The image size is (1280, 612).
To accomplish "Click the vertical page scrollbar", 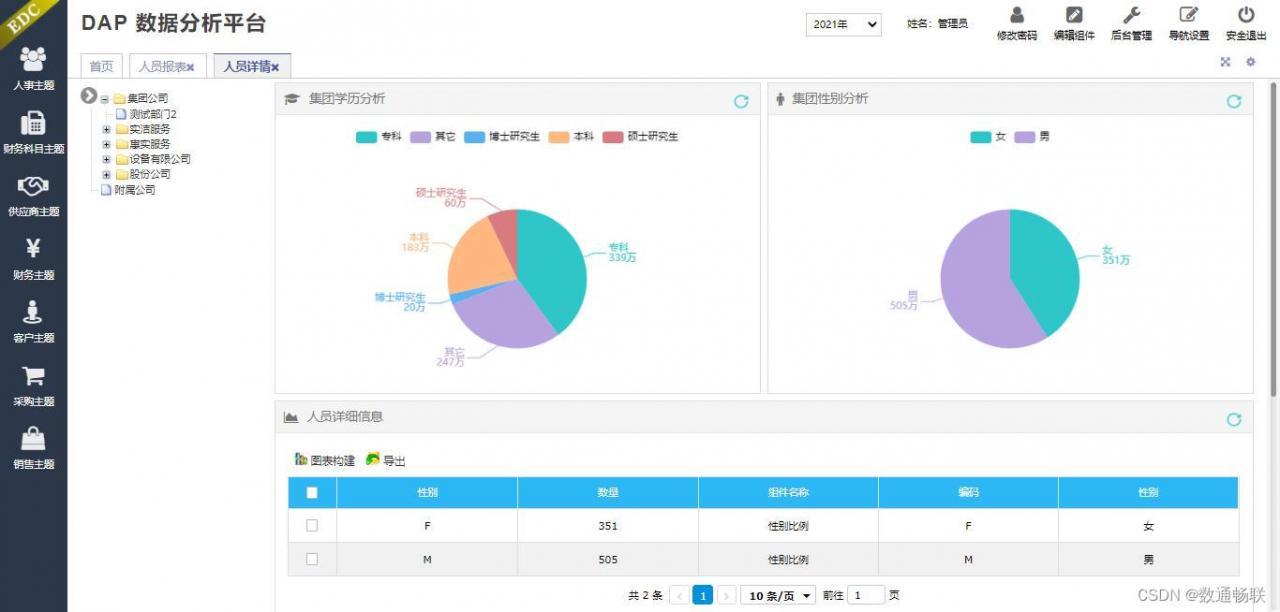I will point(1273,240).
